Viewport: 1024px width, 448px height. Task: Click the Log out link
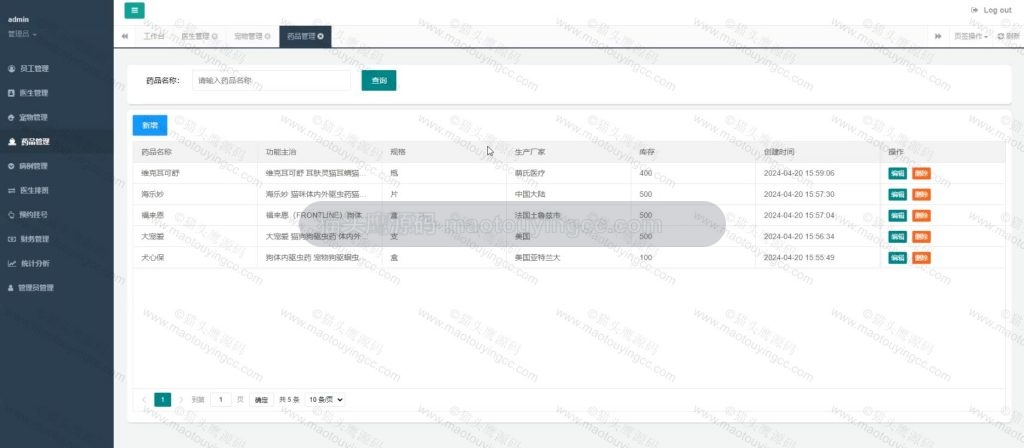pyautogui.click(x=997, y=10)
